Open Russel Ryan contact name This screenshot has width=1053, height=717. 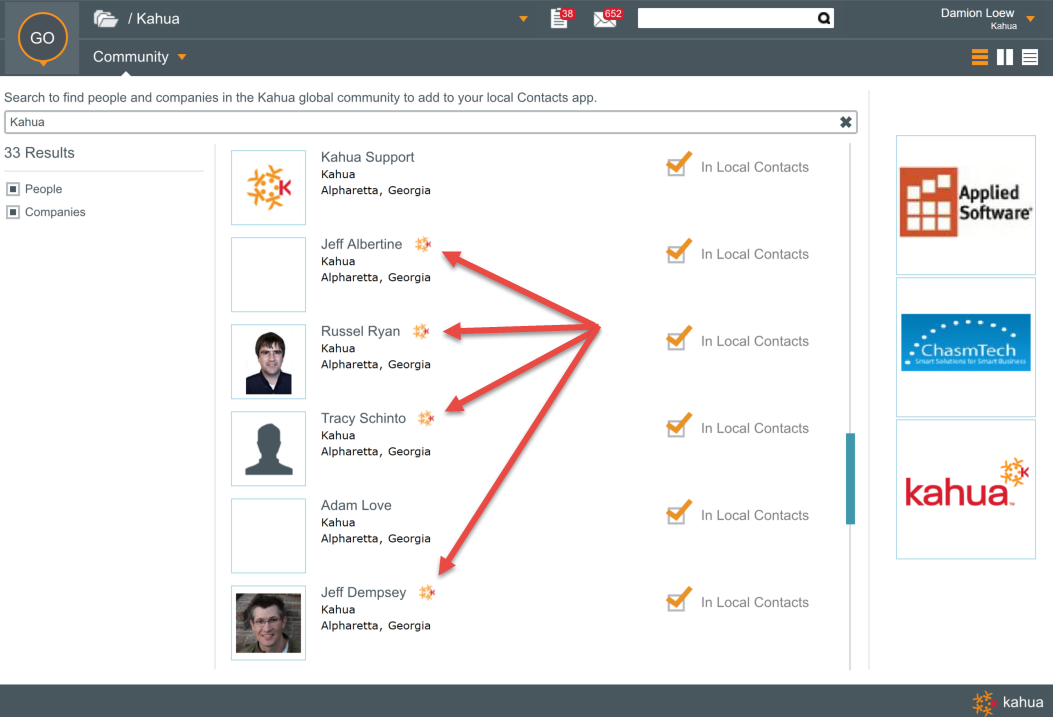[x=360, y=331]
